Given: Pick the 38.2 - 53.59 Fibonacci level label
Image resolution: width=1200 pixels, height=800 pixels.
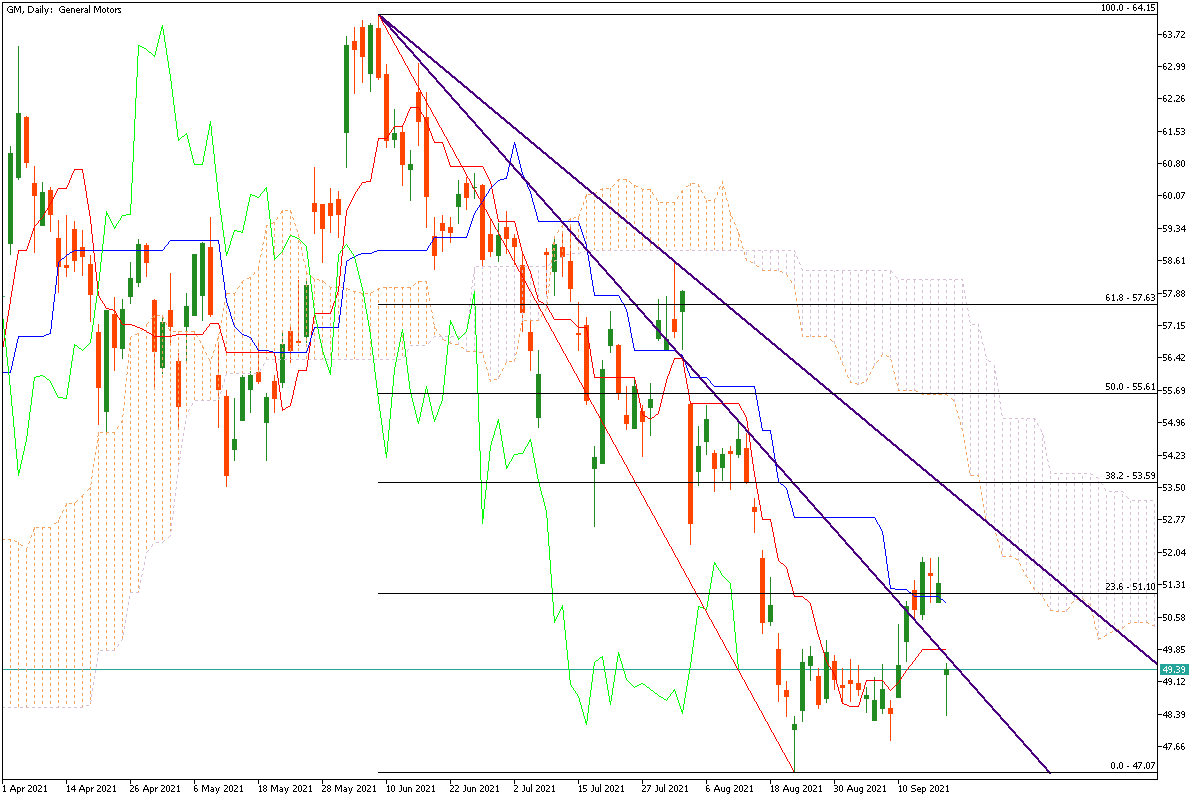Looking at the screenshot, I should [1130, 476].
